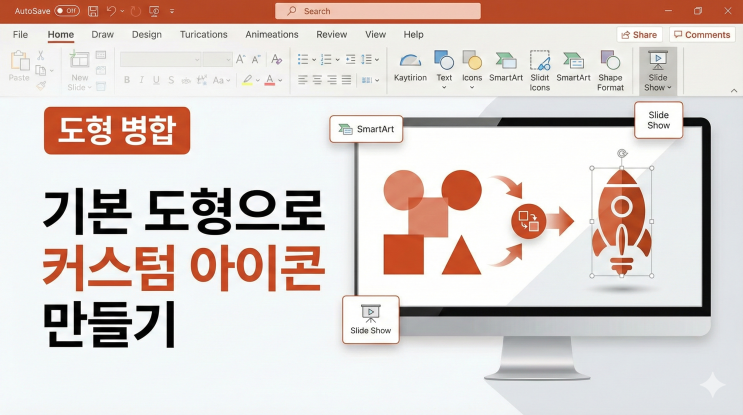Click the Kaytirion ribbon button

coord(410,67)
